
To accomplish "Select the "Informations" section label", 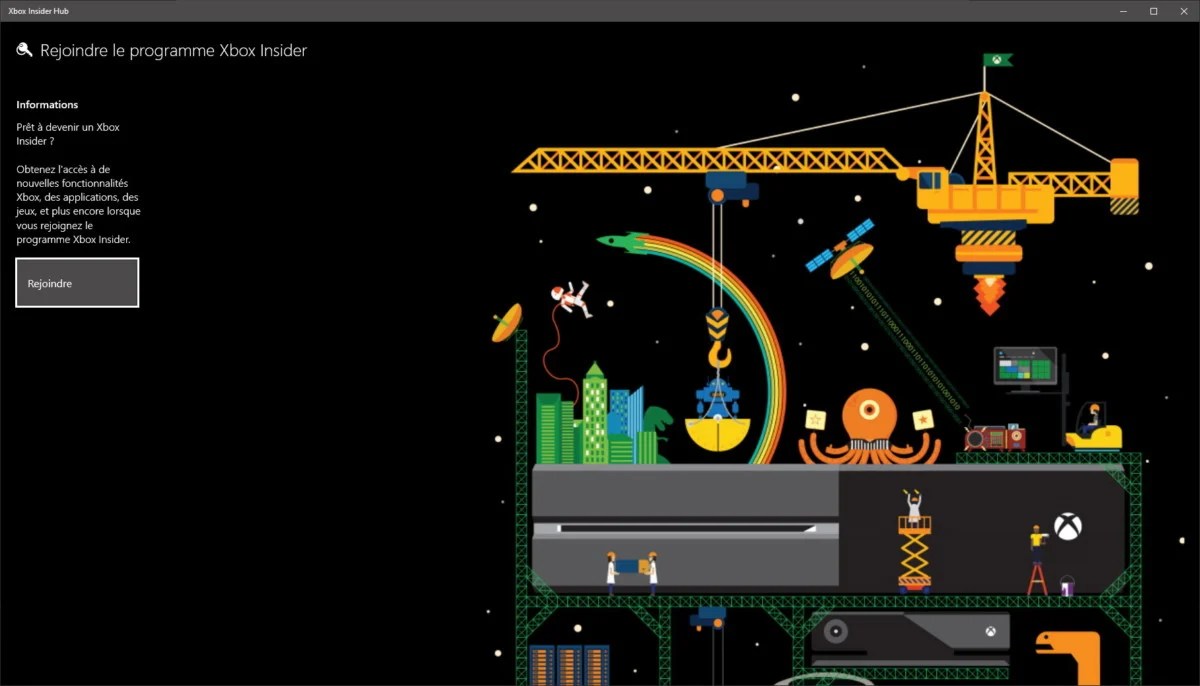I will 47,105.
